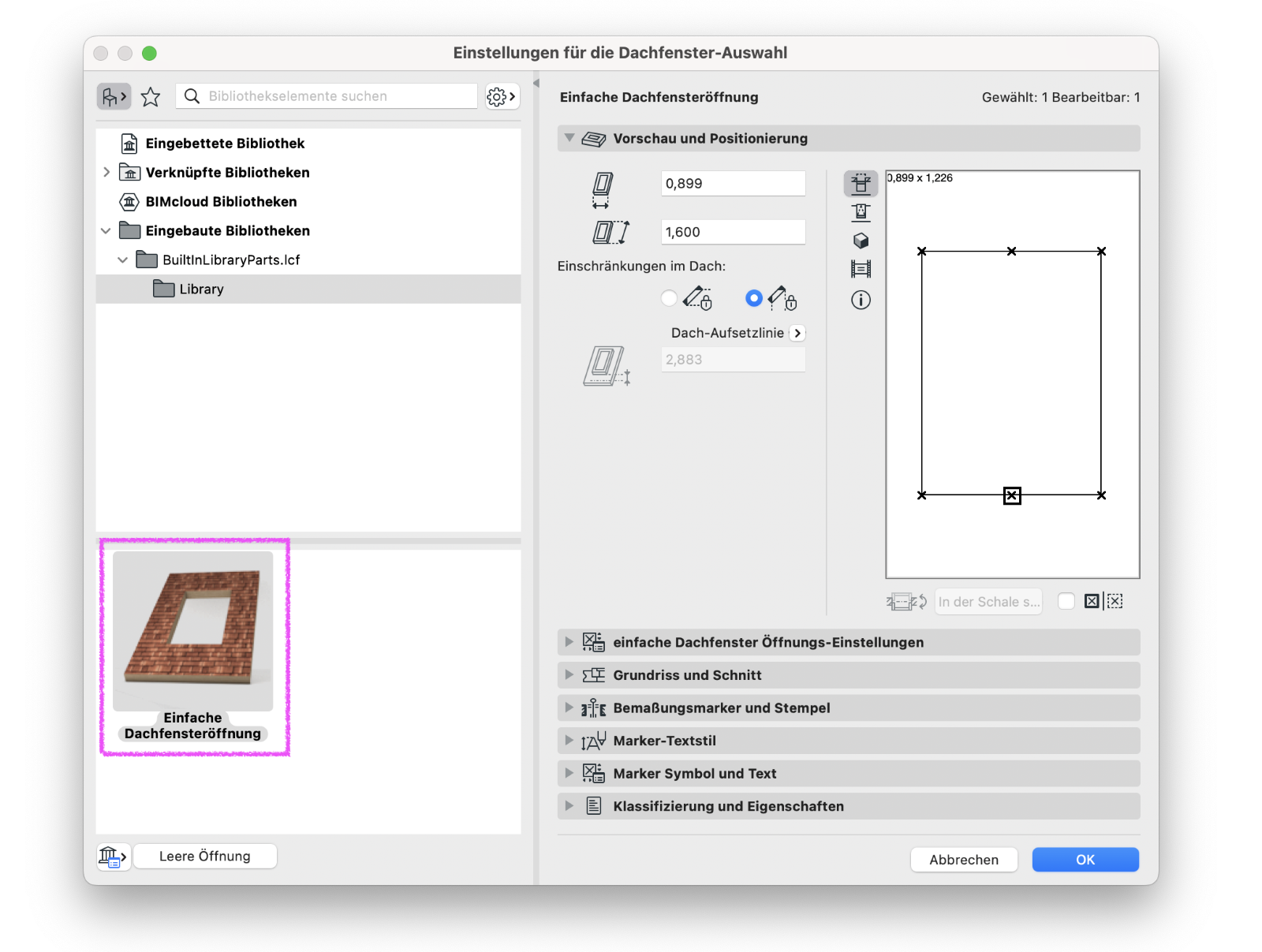Collapse Eingebaute Bibliotheken node
Screen dimensions: 1262x952
(x=106, y=231)
